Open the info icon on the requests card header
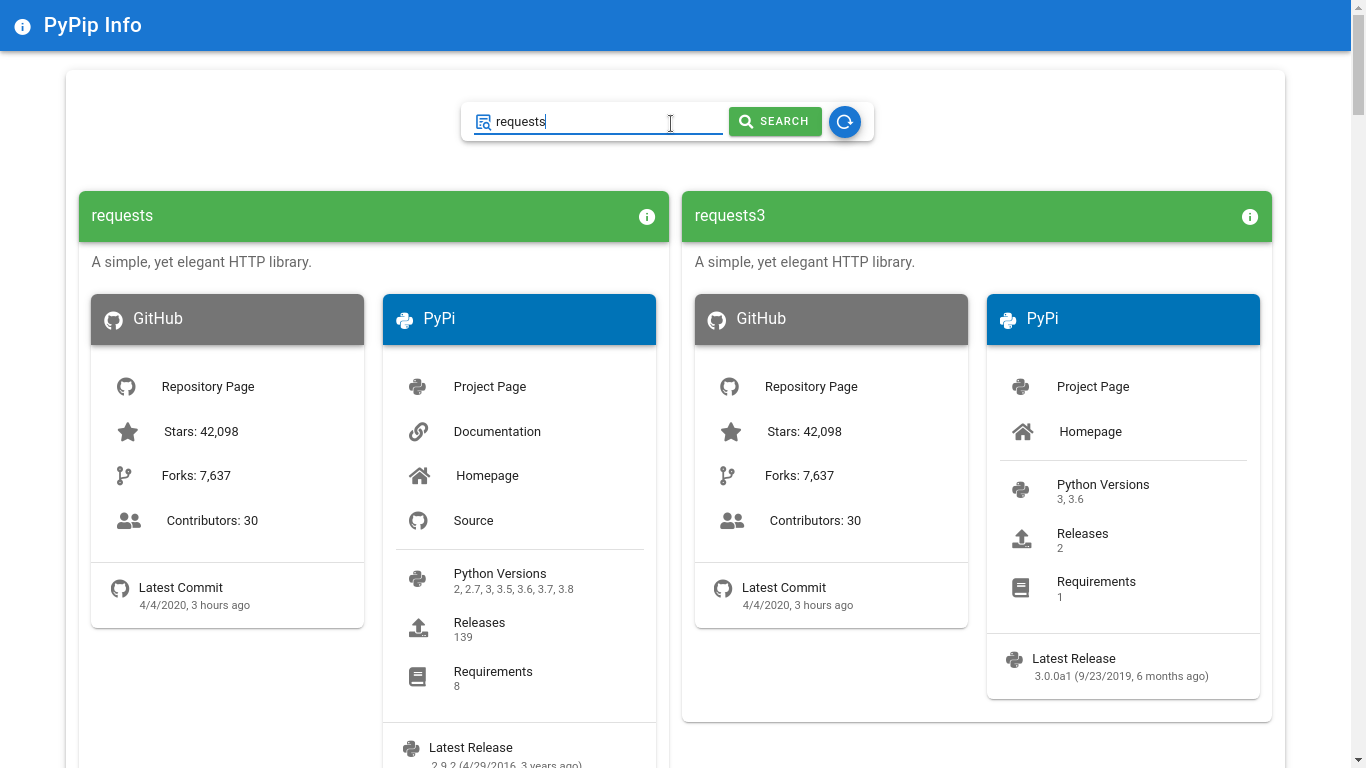The width and height of the screenshot is (1366, 768). [x=647, y=217]
